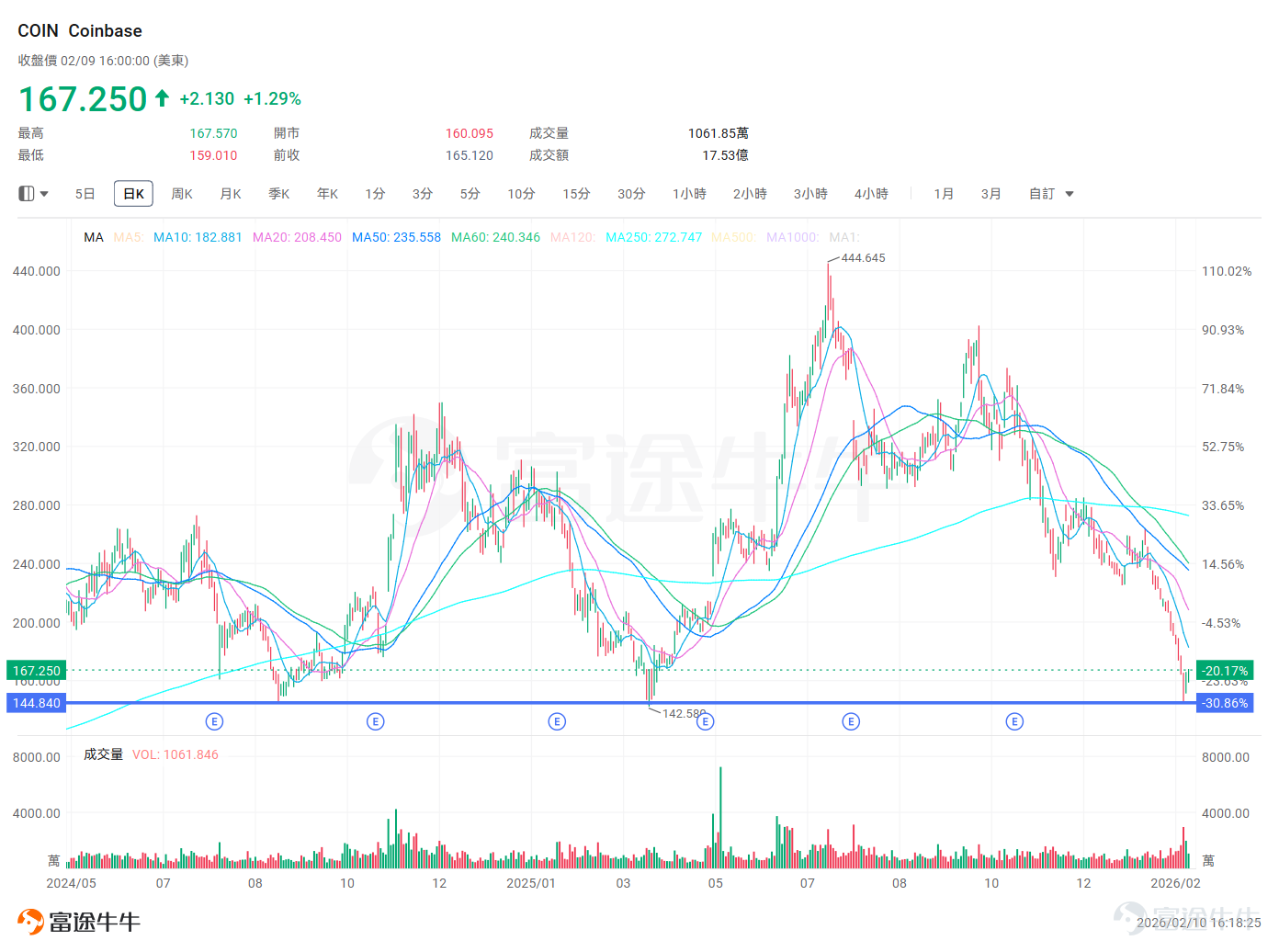
Task: Click the -20.17% percentage tag
Action: coord(1225,671)
